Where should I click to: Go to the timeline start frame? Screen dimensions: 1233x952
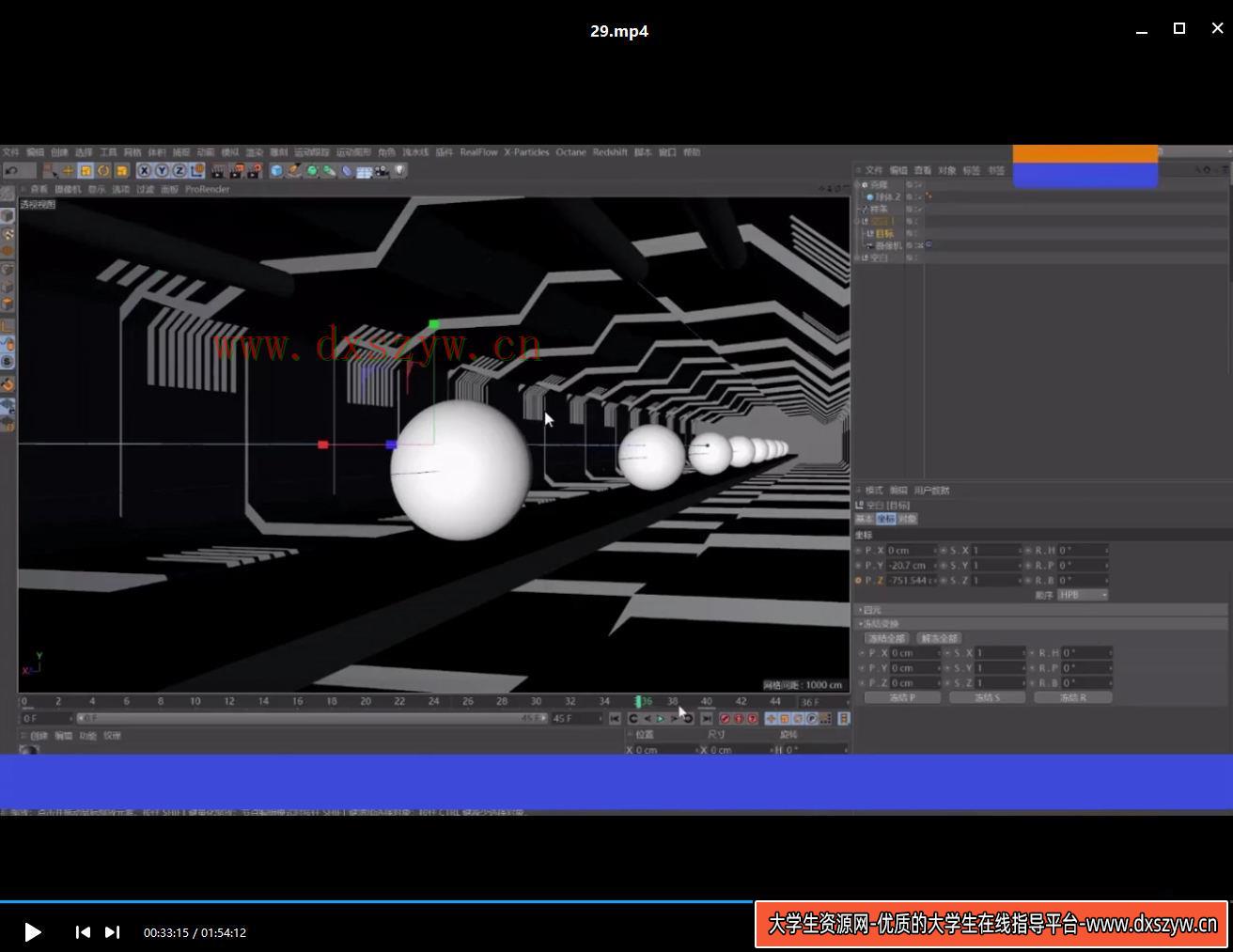pyautogui.click(x=615, y=719)
